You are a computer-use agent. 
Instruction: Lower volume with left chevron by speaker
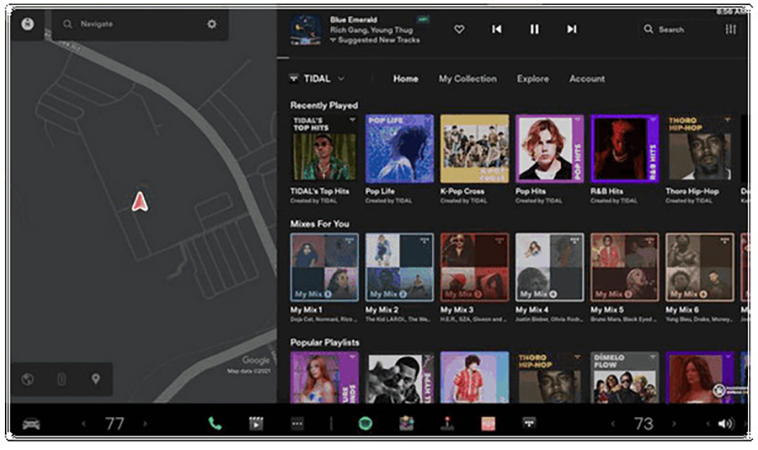[708, 424]
